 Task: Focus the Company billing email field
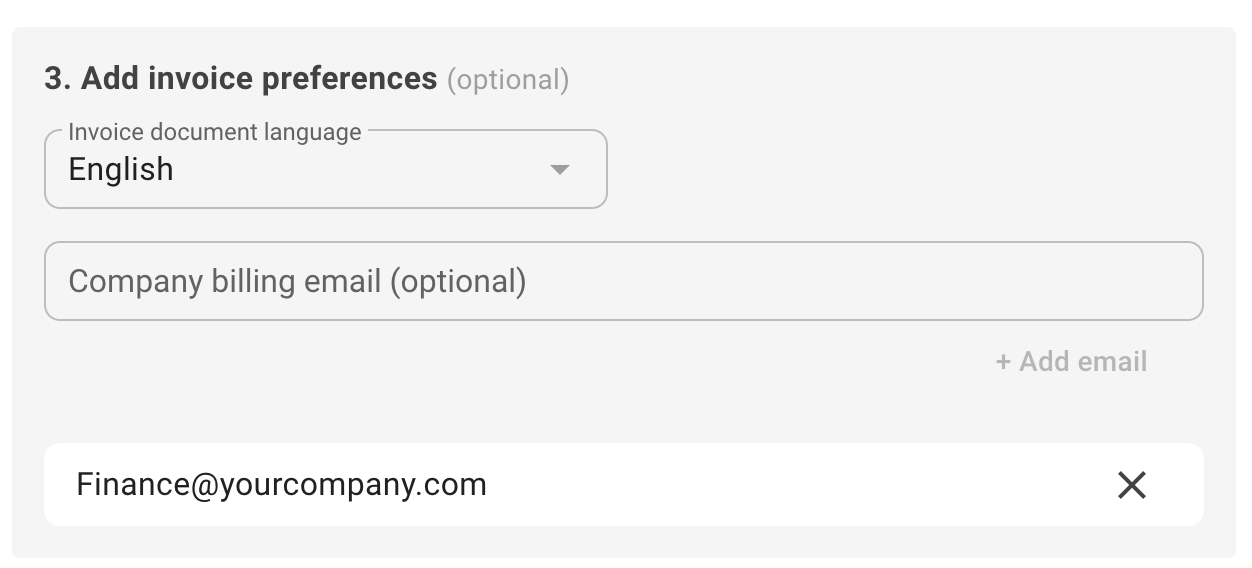click(x=623, y=281)
